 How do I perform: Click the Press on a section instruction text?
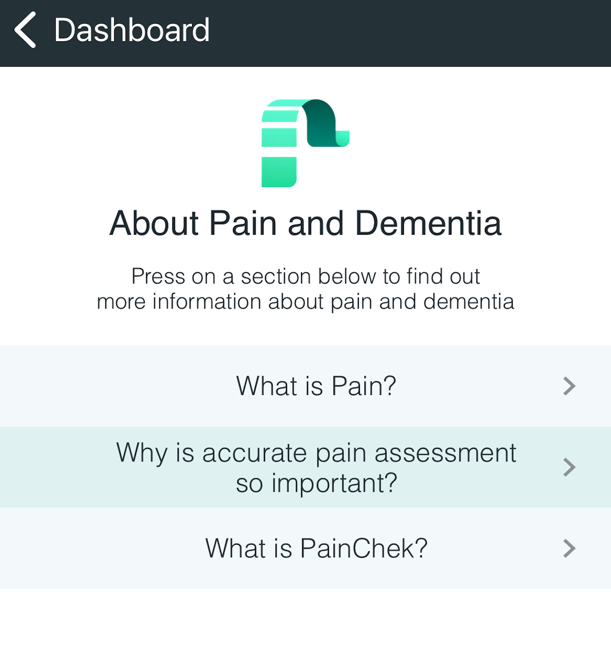306,289
